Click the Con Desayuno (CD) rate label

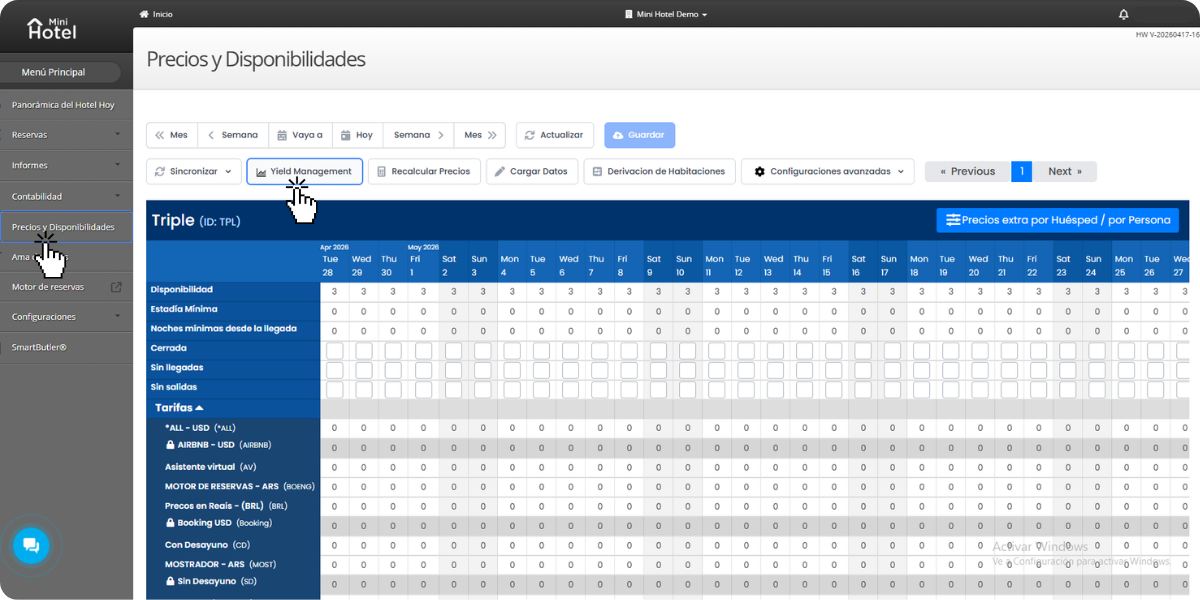coord(207,545)
